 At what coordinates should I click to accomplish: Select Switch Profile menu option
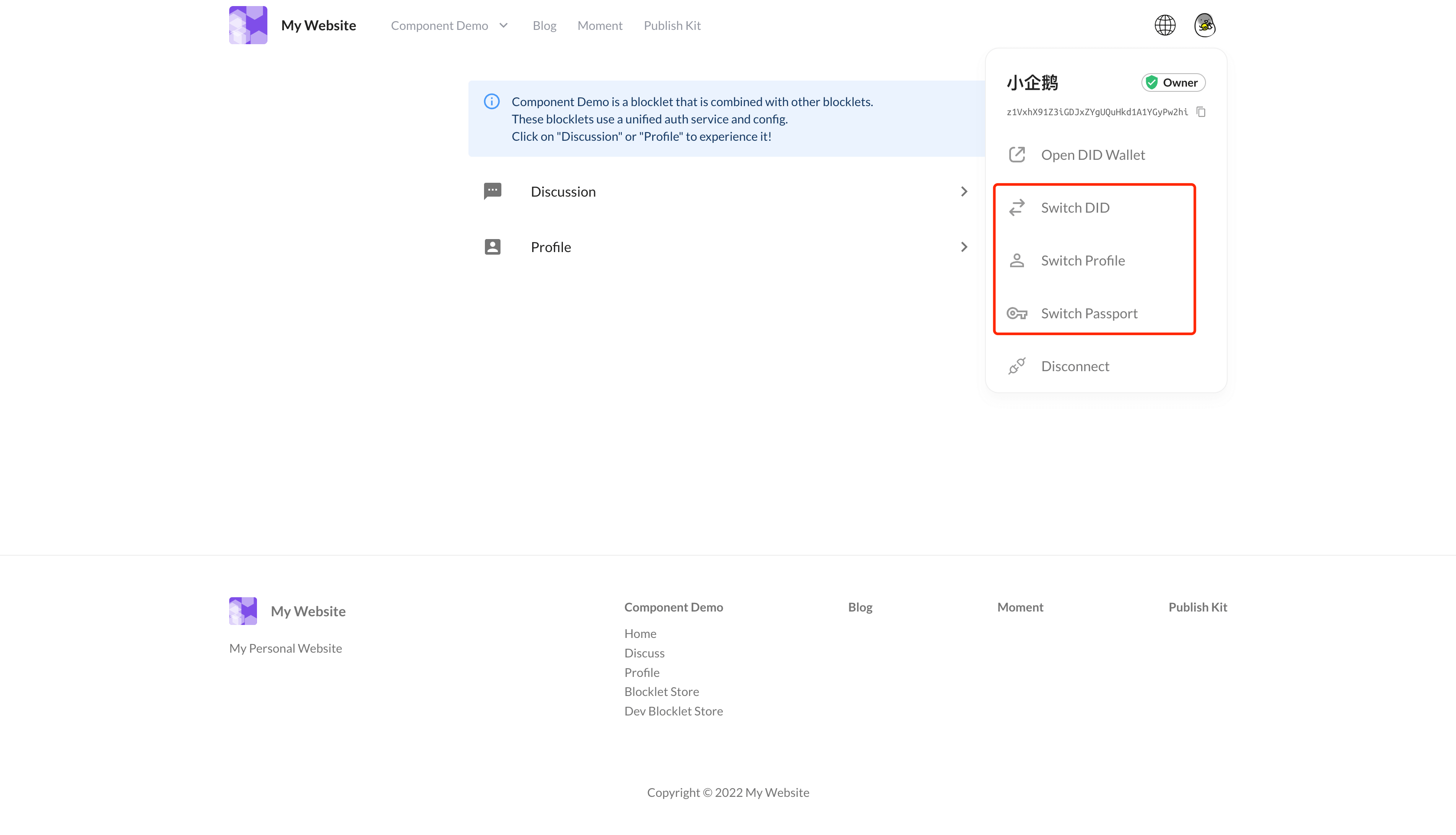[1082, 260]
